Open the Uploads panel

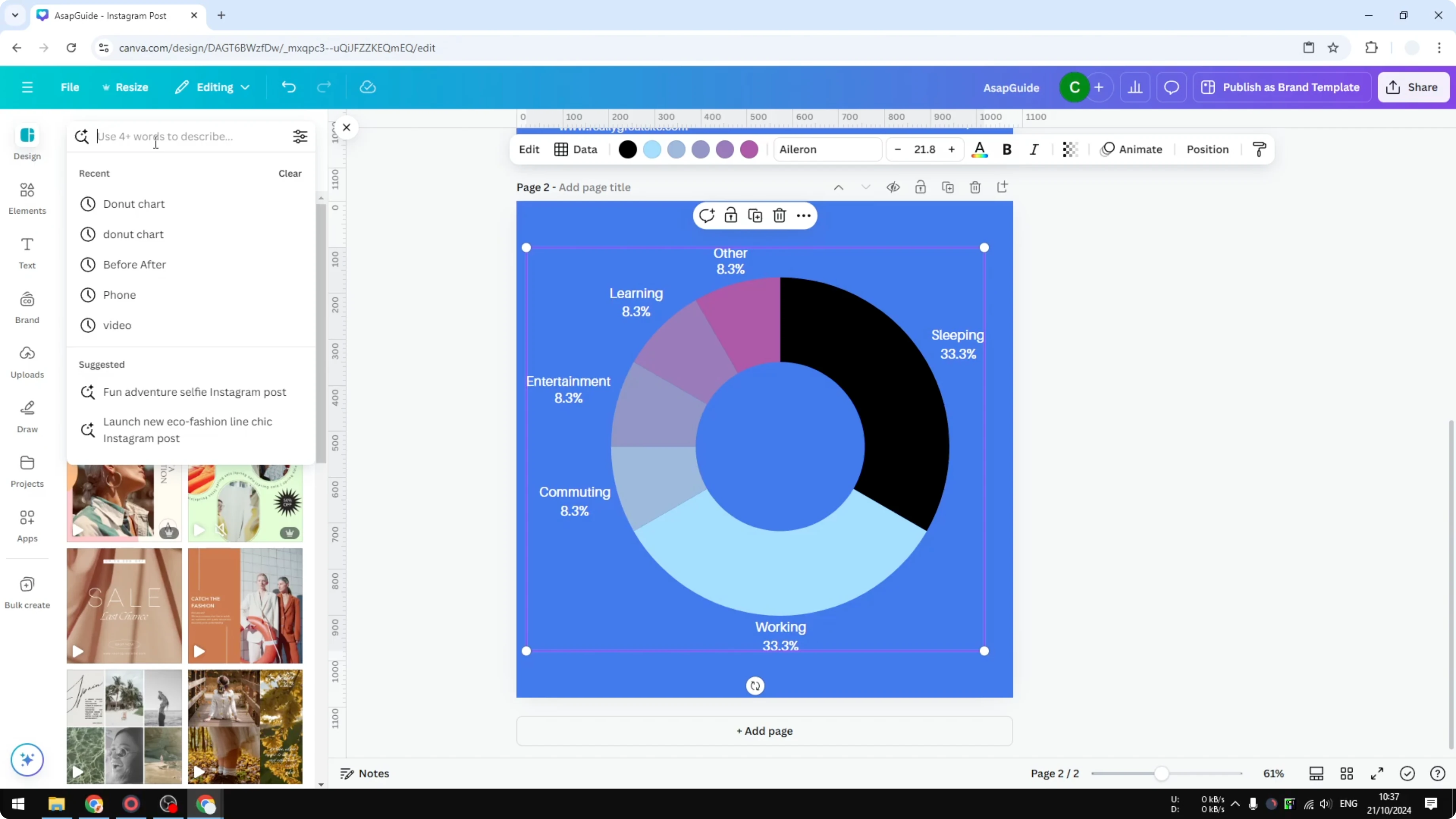(27, 362)
